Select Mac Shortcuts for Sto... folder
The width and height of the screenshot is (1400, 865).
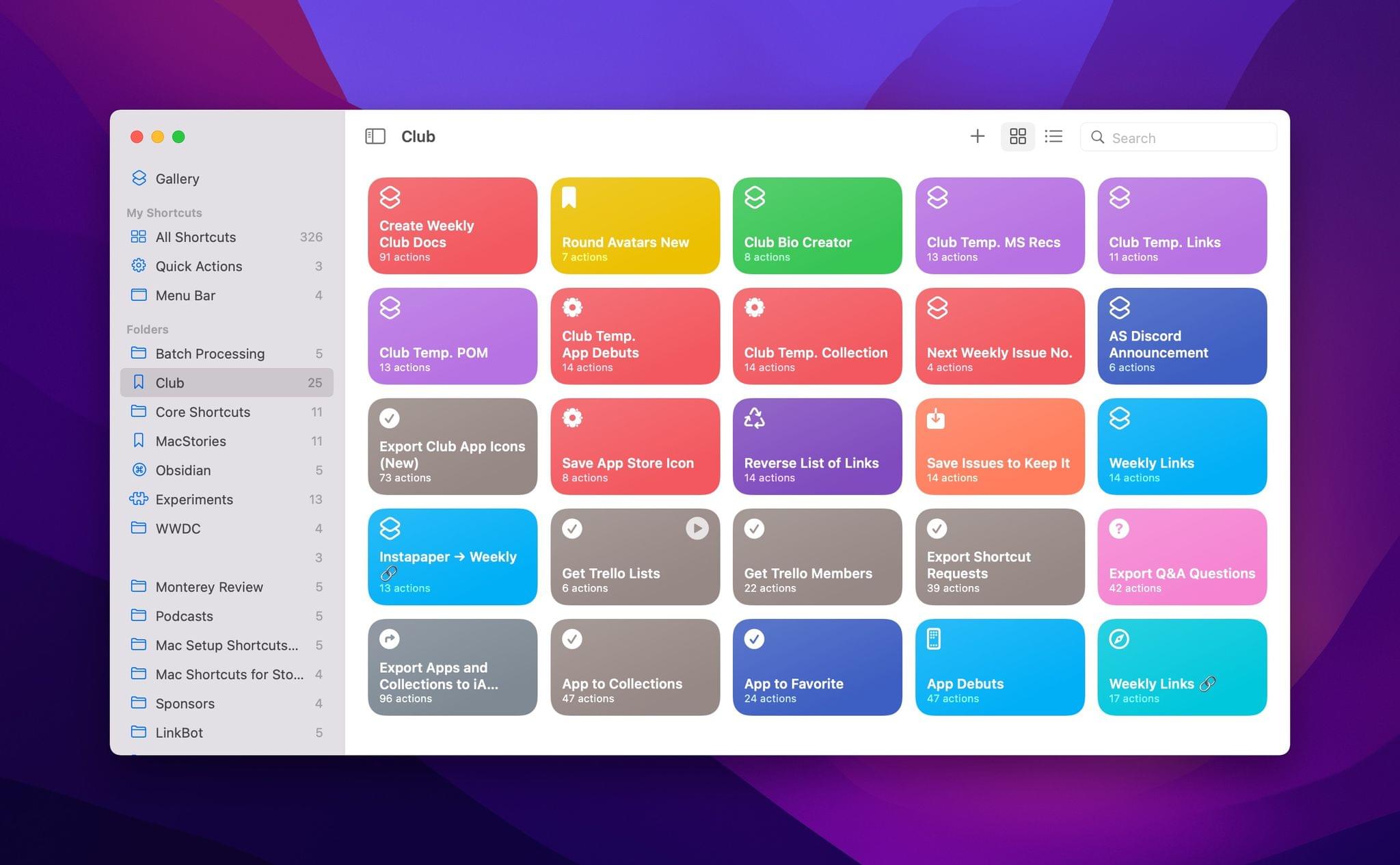pyautogui.click(x=226, y=674)
